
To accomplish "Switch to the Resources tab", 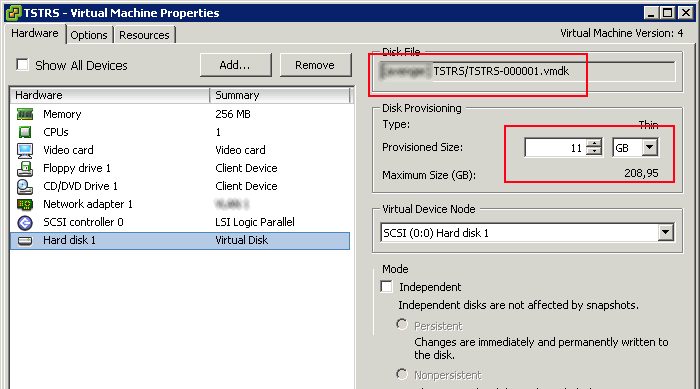I will pos(144,35).
